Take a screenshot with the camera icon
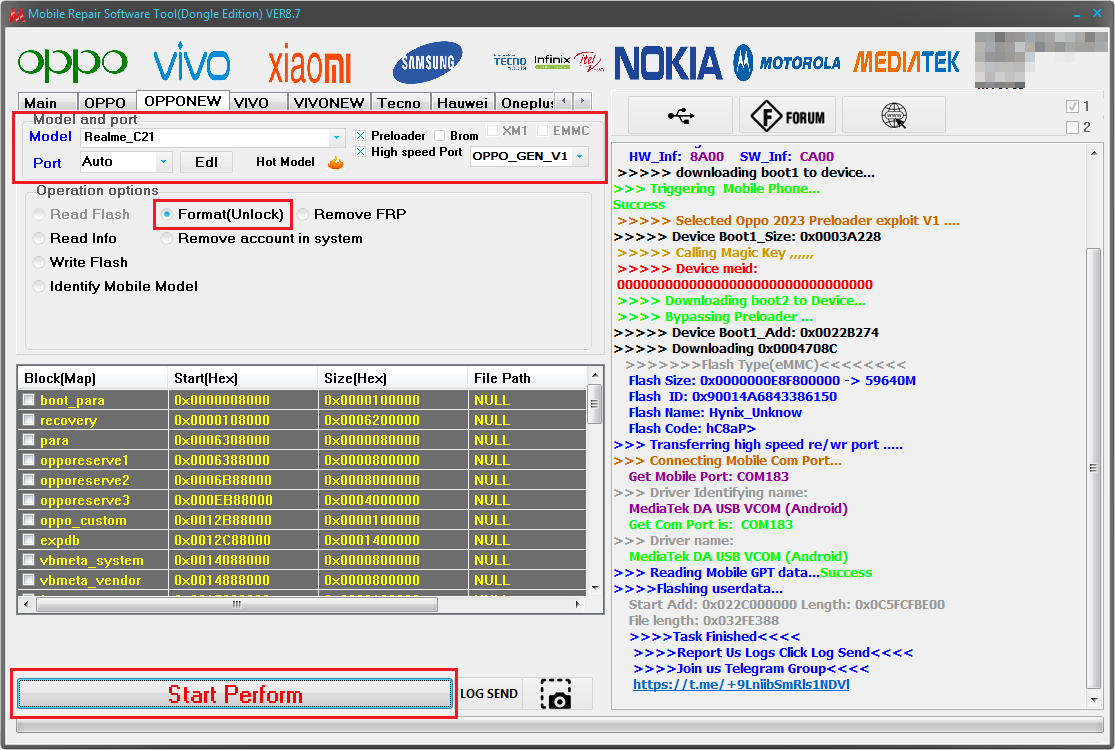Image resolution: width=1115 pixels, height=750 pixels. click(x=556, y=694)
